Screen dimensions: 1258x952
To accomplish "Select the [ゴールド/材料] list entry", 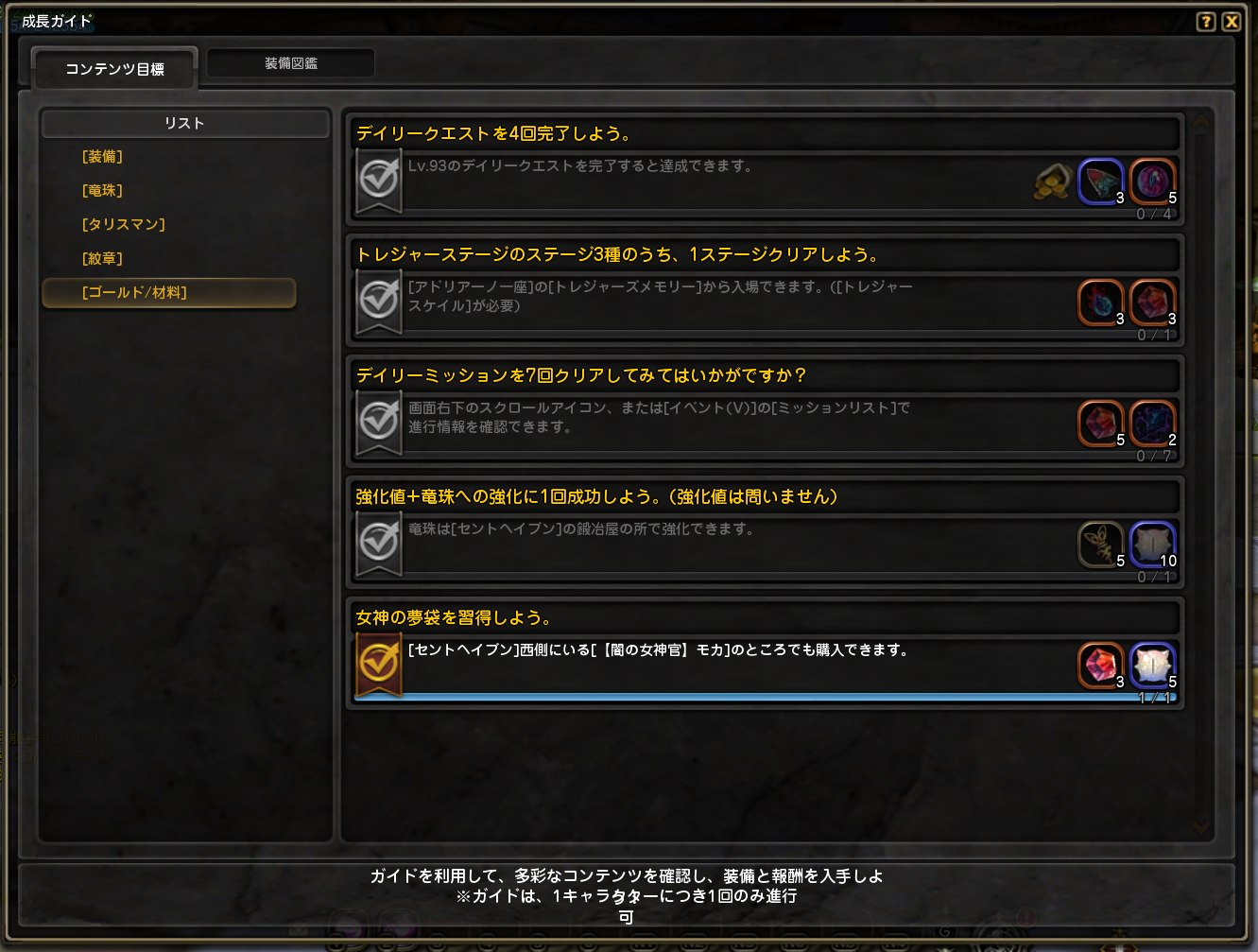I will (x=169, y=293).
